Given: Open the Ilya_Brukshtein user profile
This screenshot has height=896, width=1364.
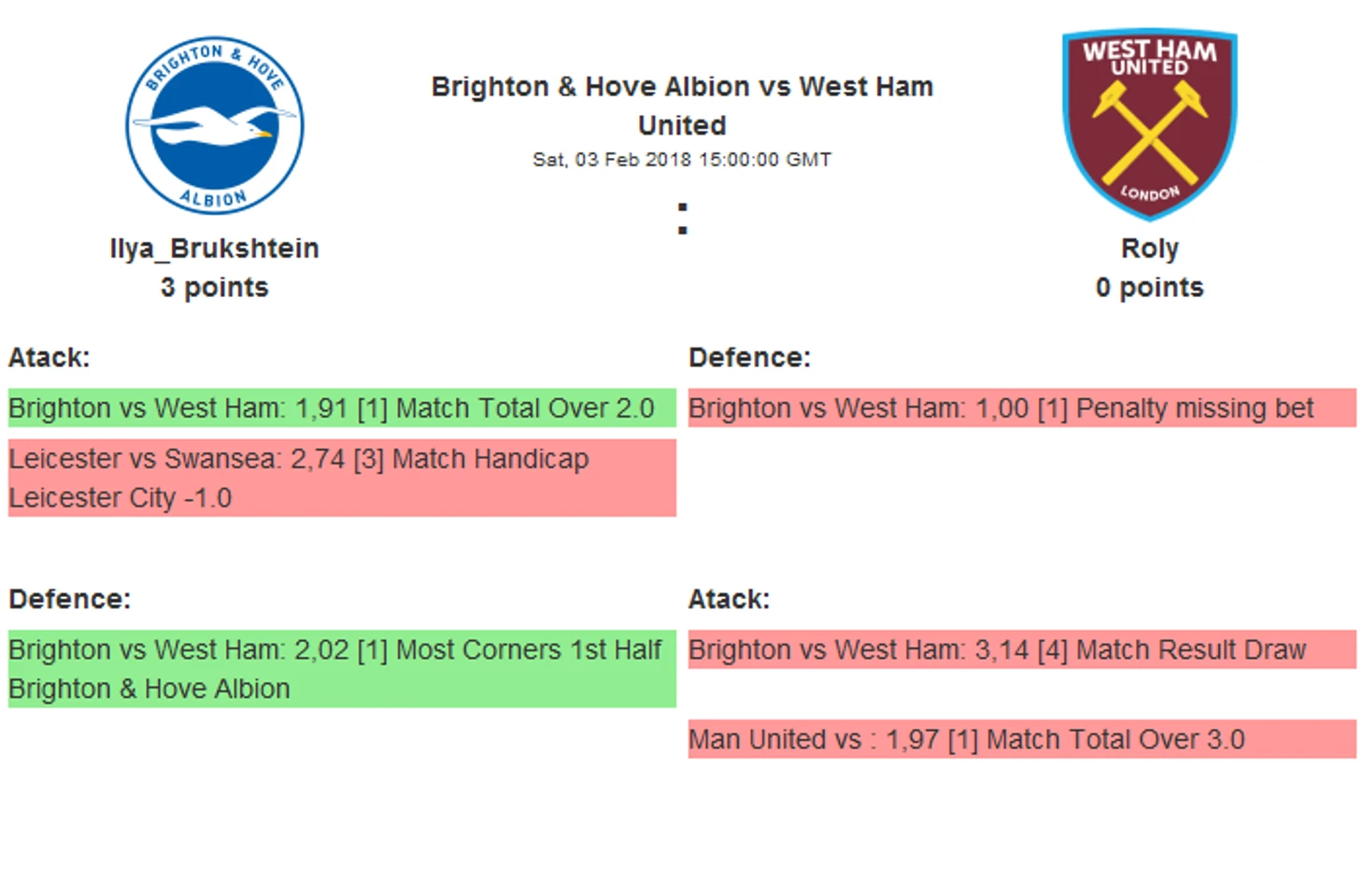Looking at the screenshot, I should [x=215, y=249].
